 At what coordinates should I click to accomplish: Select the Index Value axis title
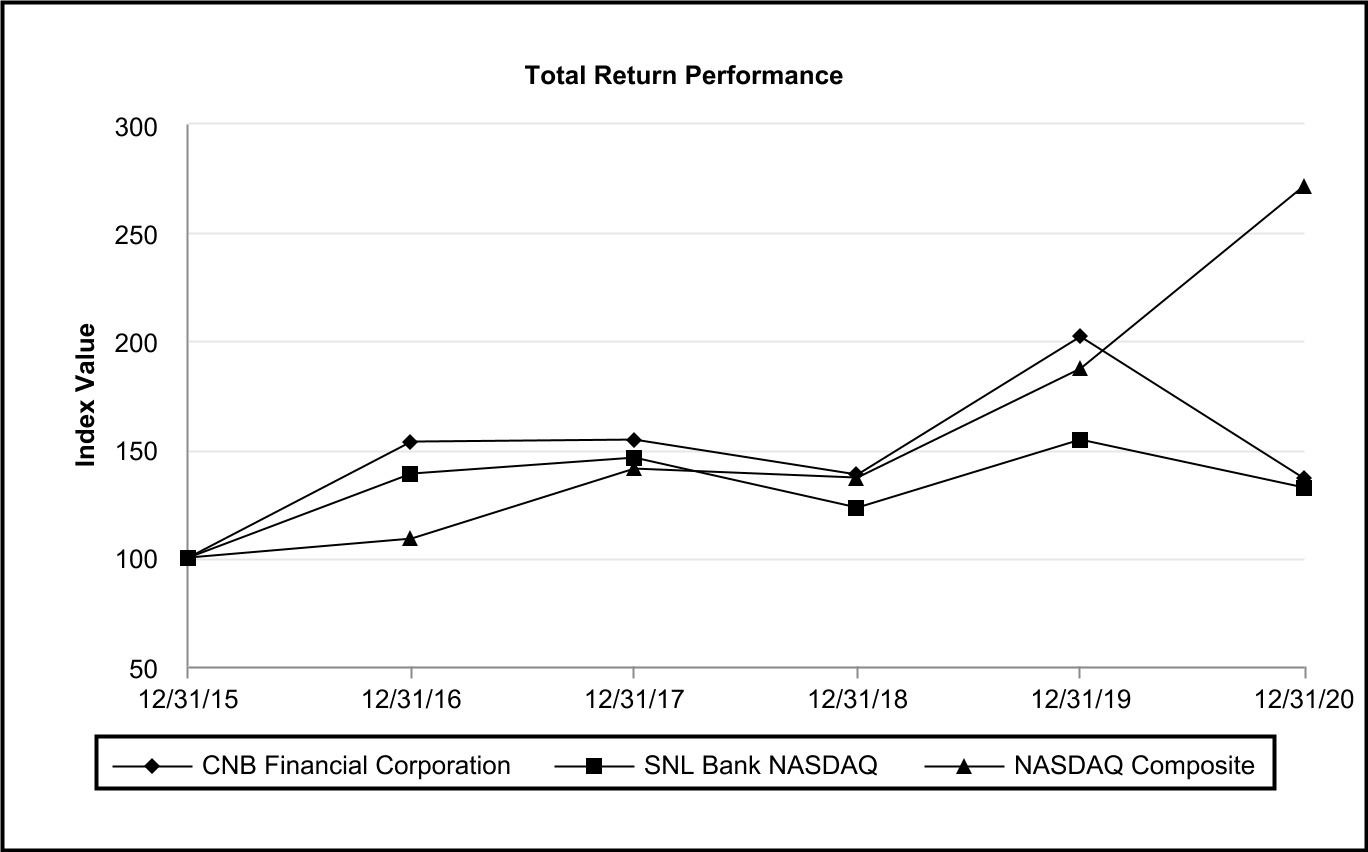coord(87,395)
